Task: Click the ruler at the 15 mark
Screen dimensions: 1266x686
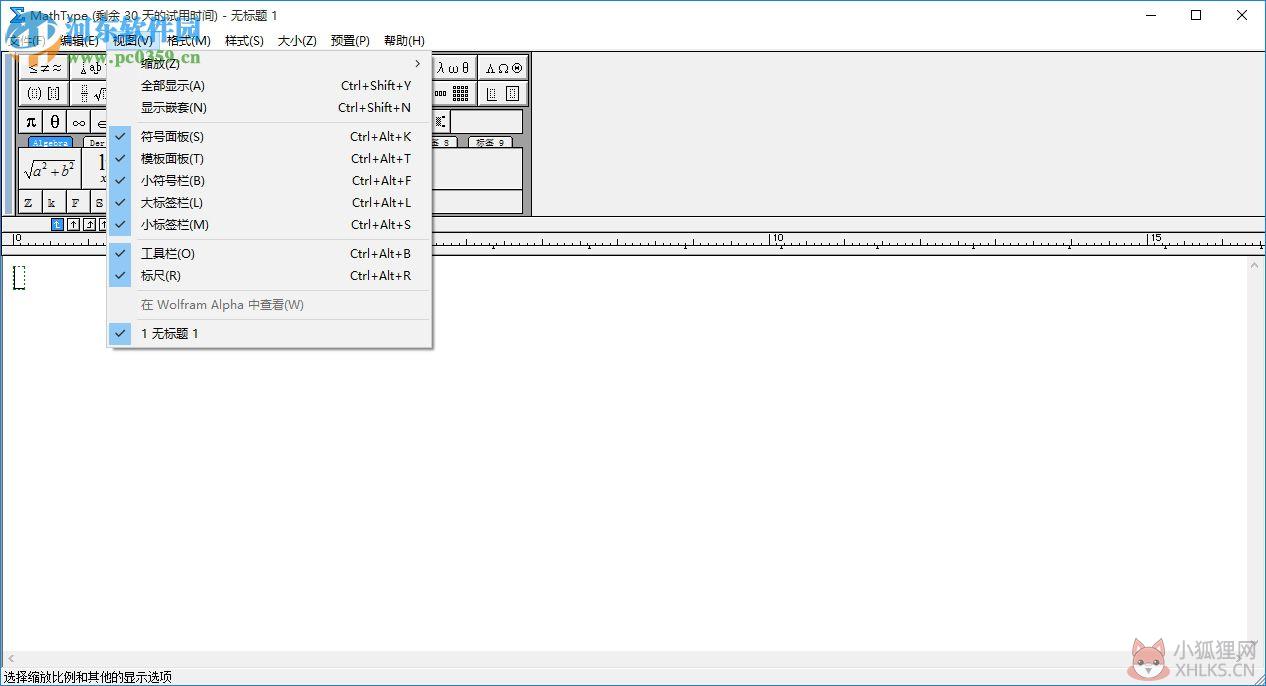Action: point(1155,239)
